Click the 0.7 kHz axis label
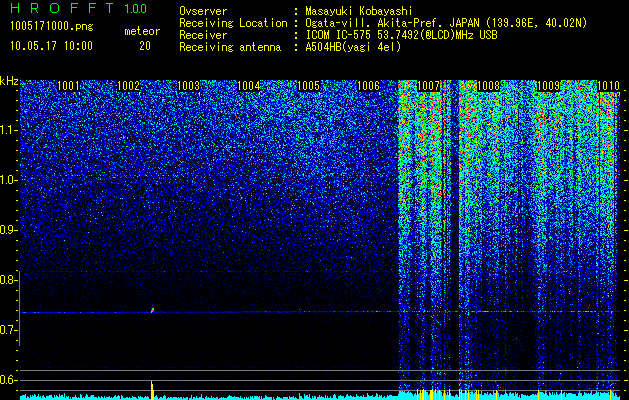 (7, 330)
